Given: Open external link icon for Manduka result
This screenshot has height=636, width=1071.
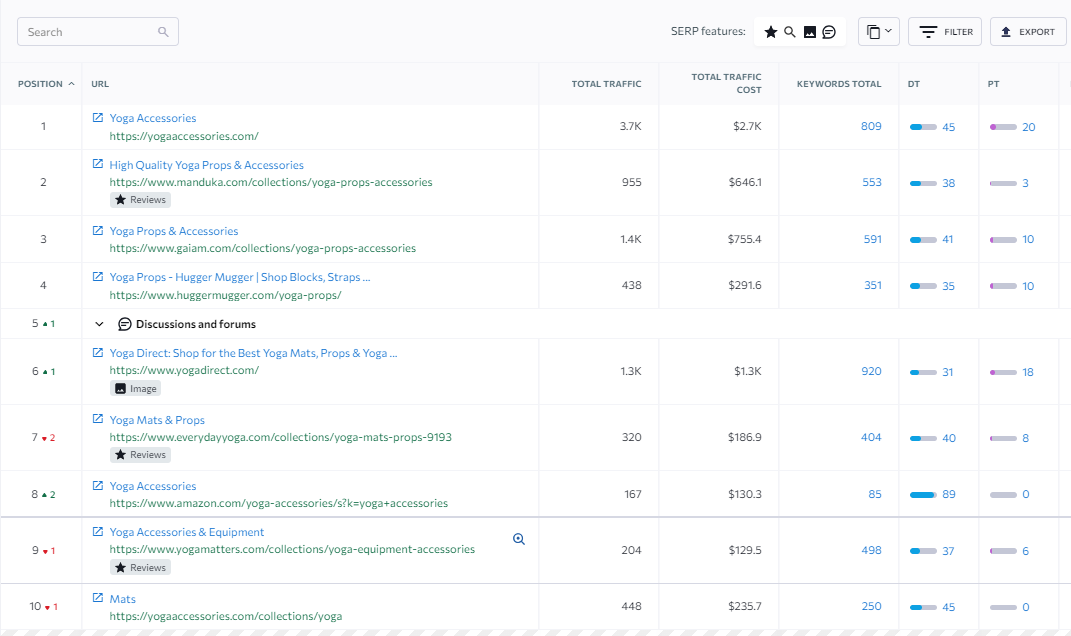Looking at the screenshot, I should click(x=98, y=164).
